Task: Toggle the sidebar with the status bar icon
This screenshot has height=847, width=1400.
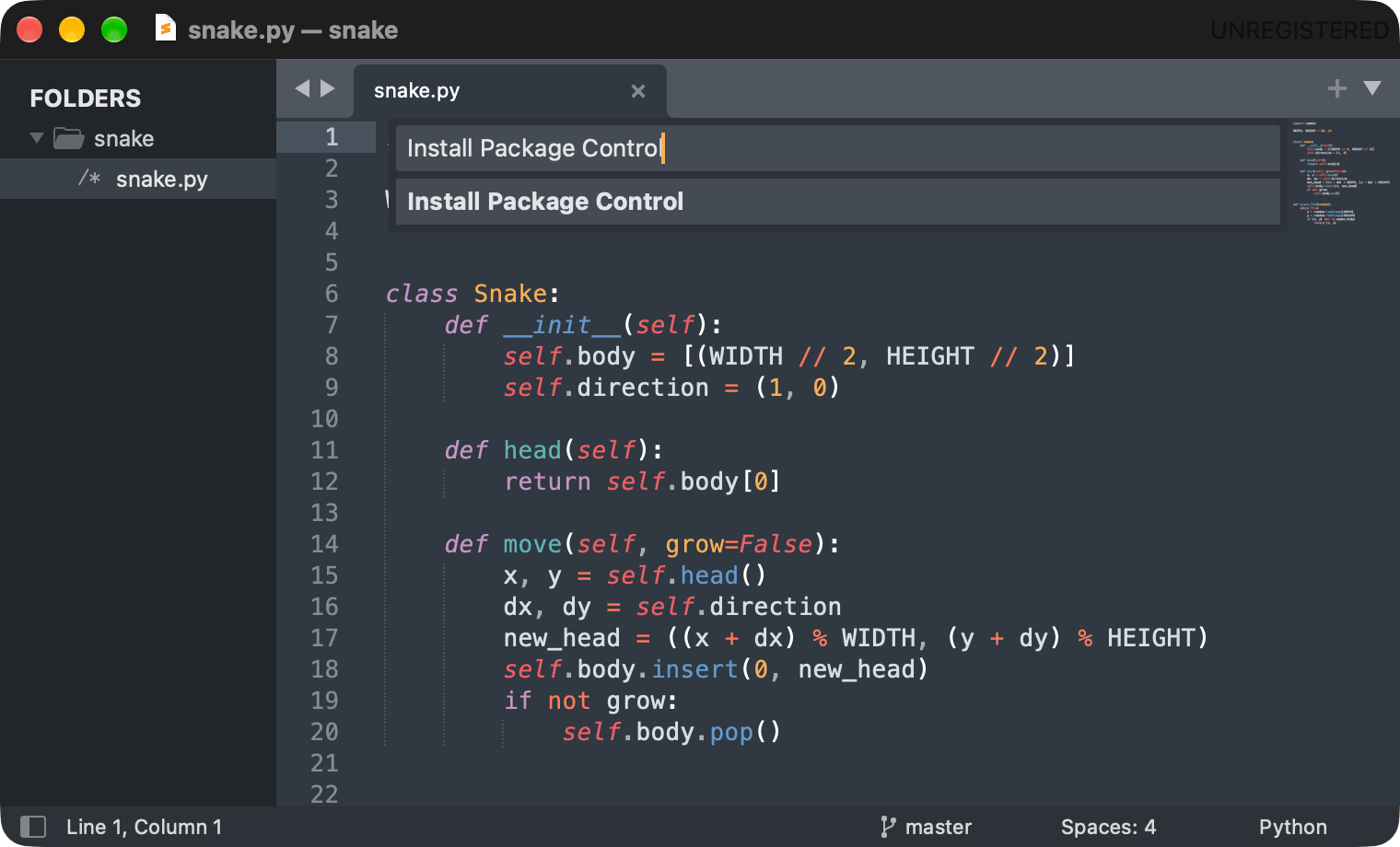Action: pos(33,827)
